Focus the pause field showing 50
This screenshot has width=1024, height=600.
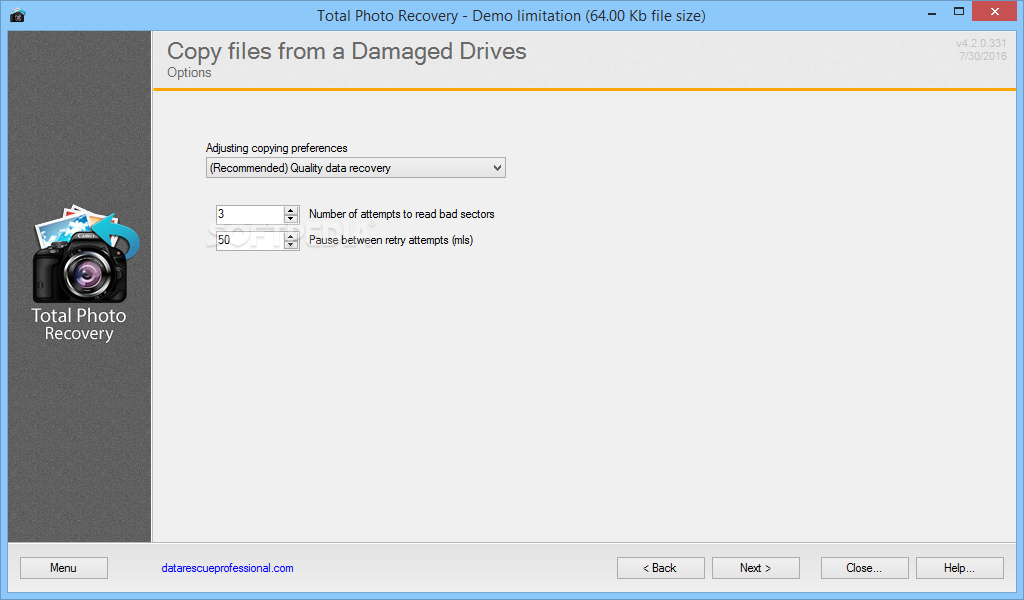tap(249, 240)
